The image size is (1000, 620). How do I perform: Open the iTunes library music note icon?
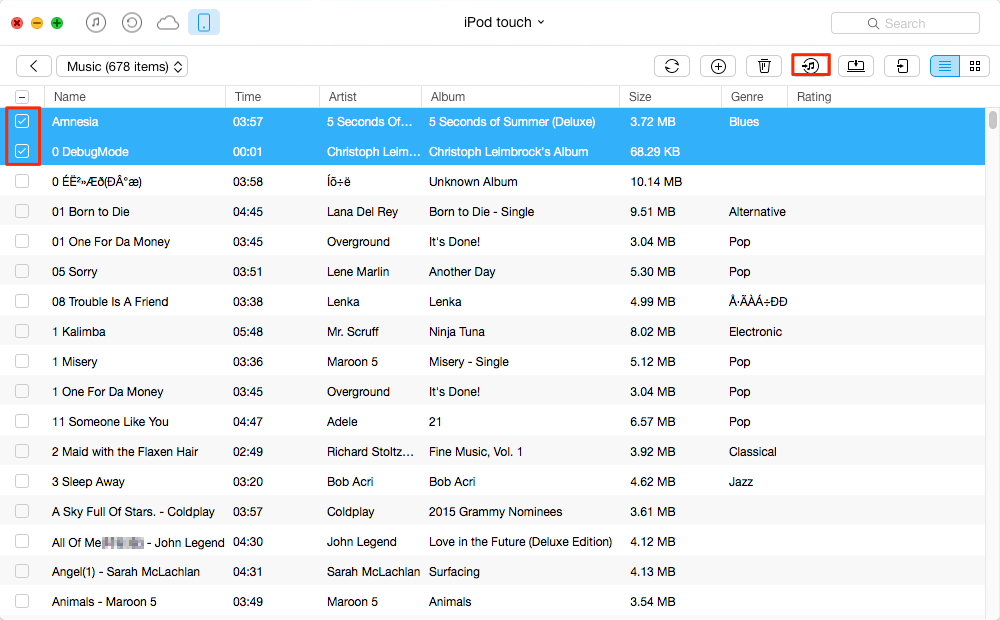click(96, 23)
